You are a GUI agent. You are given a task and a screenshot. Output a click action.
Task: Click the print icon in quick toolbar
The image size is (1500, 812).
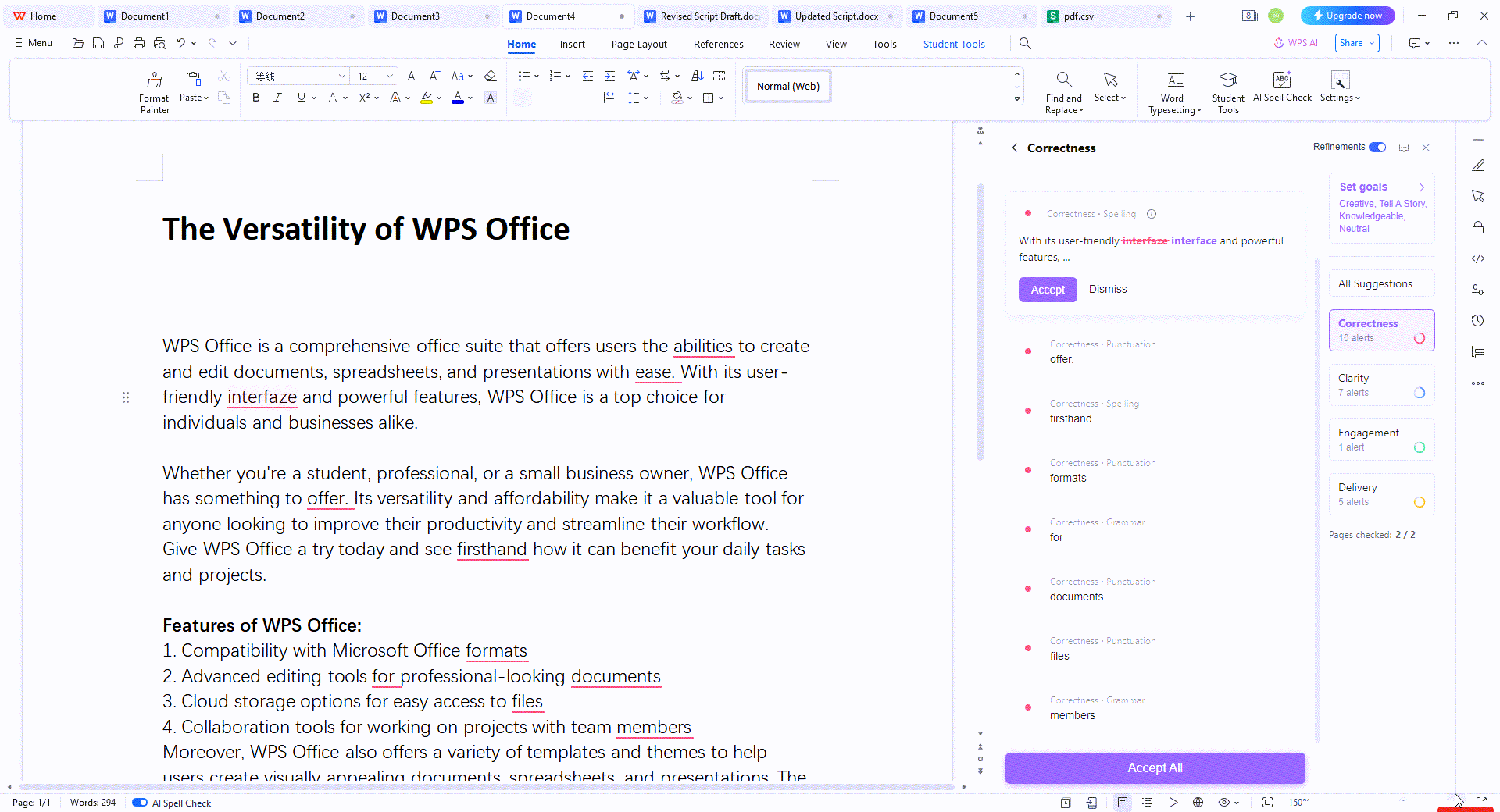coord(139,44)
